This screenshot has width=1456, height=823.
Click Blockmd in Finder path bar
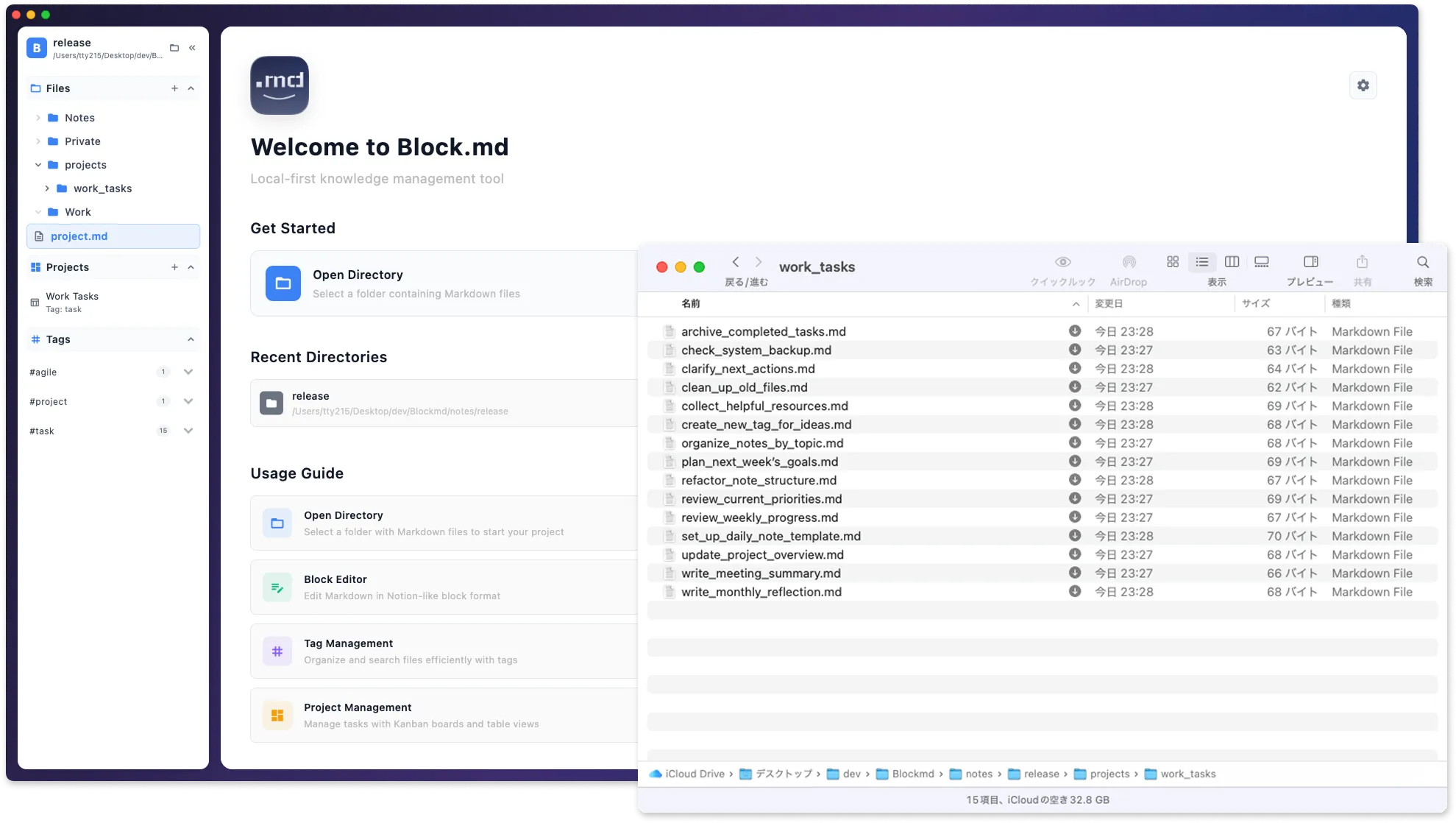905,774
